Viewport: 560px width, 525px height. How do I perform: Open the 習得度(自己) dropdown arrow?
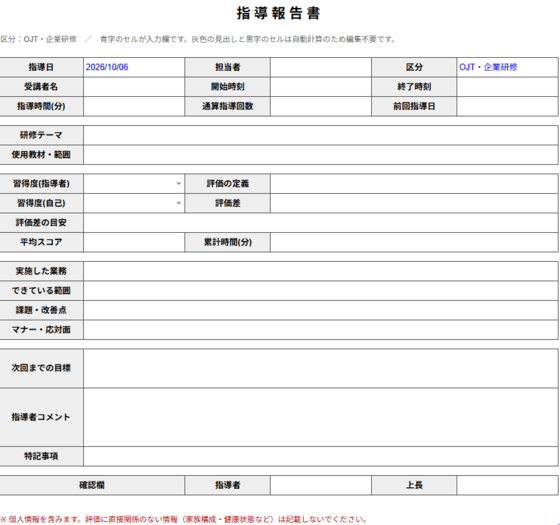click(178, 203)
